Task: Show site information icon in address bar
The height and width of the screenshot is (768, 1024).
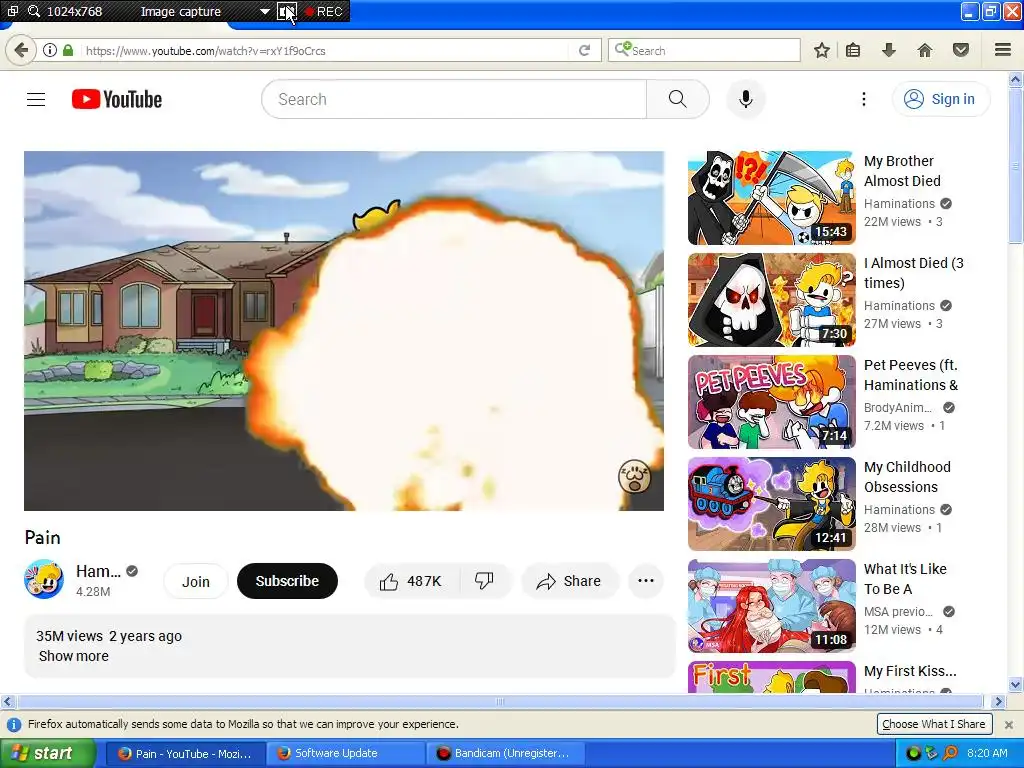Action: tap(50, 50)
